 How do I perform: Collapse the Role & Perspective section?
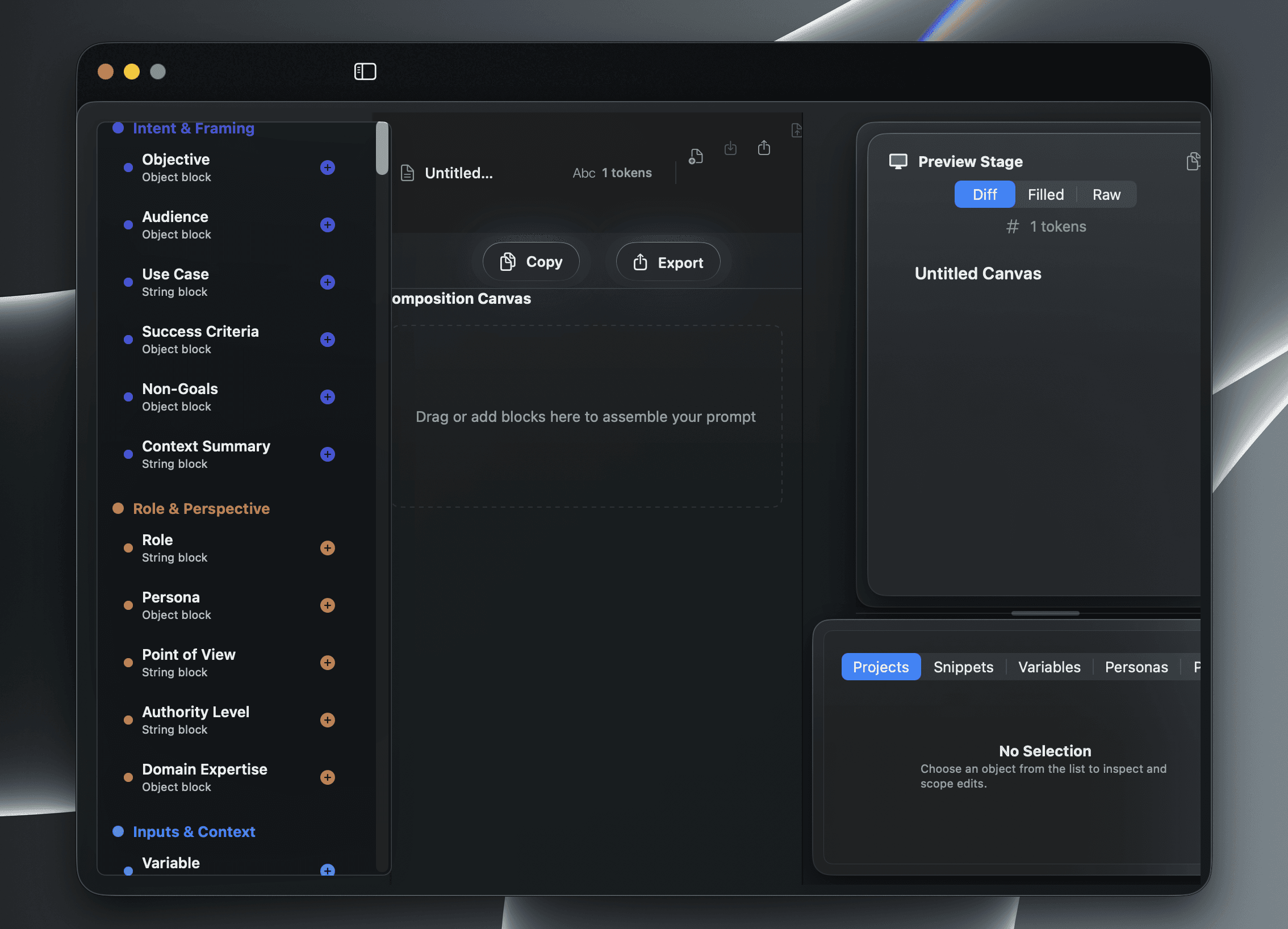pos(201,509)
